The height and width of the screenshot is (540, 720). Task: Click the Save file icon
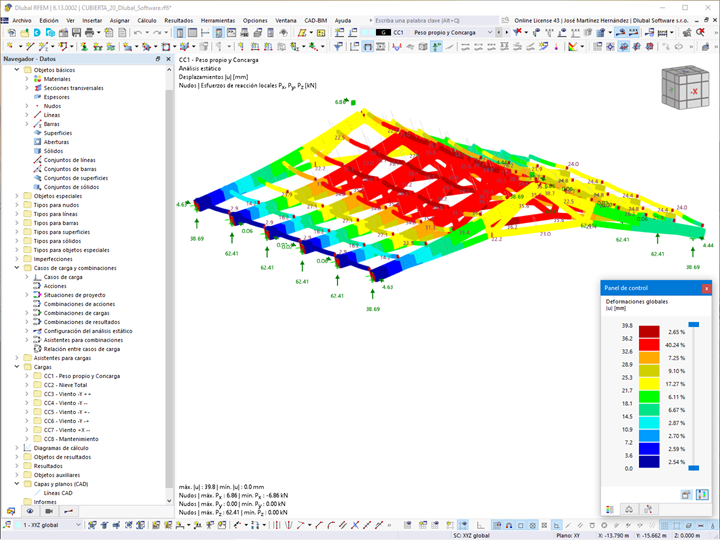tap(76, 33)
